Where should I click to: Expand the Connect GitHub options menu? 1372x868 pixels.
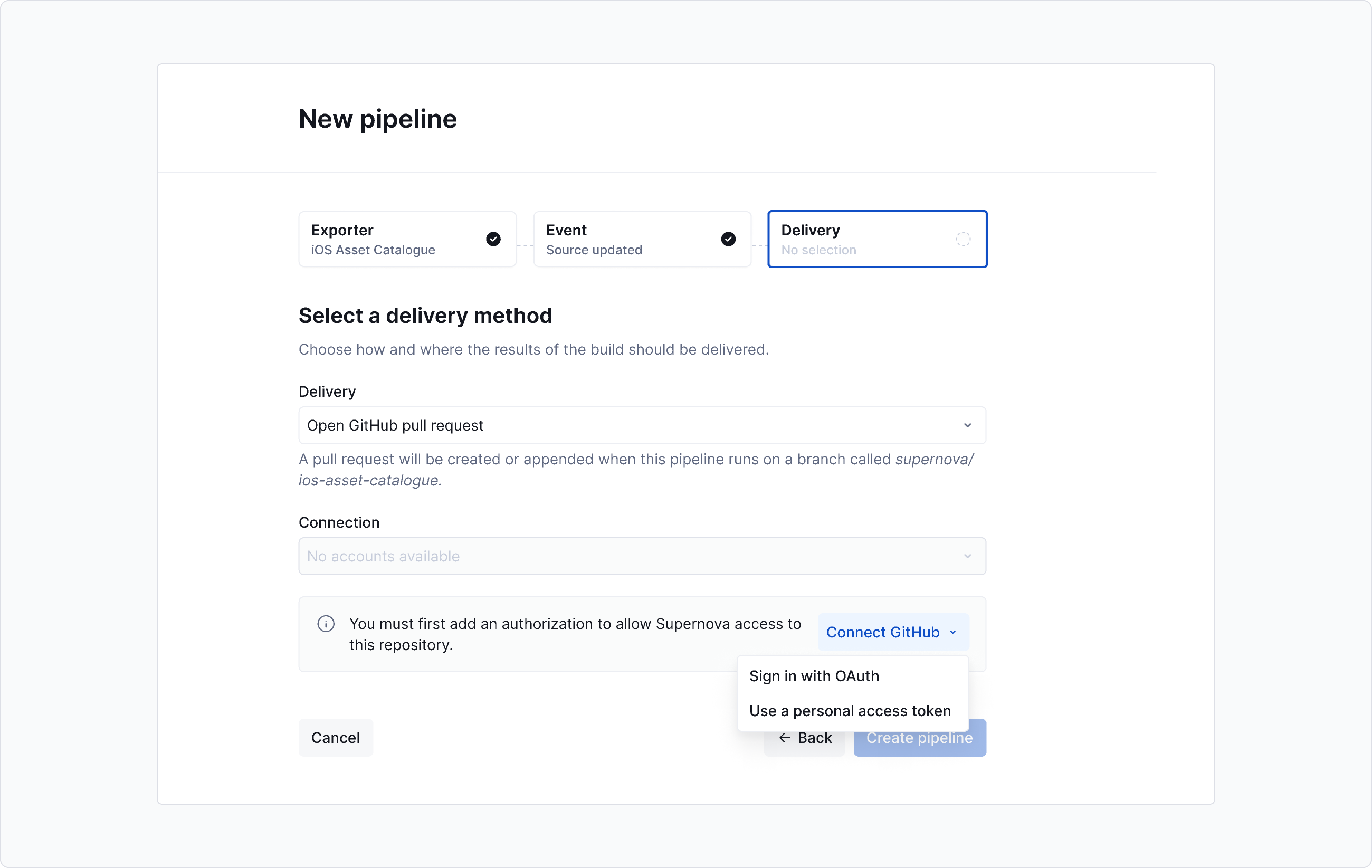point(892,632)
